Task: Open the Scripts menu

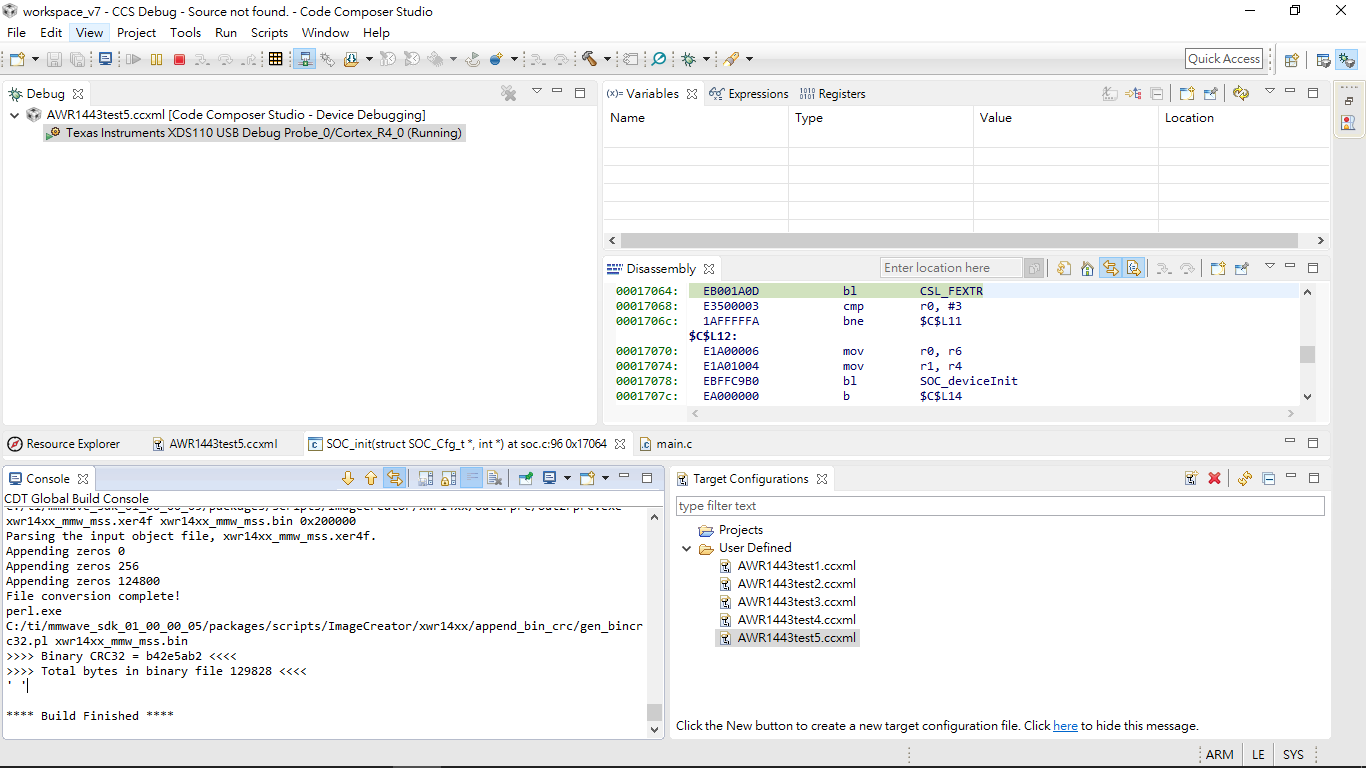Action: (269, 33)
